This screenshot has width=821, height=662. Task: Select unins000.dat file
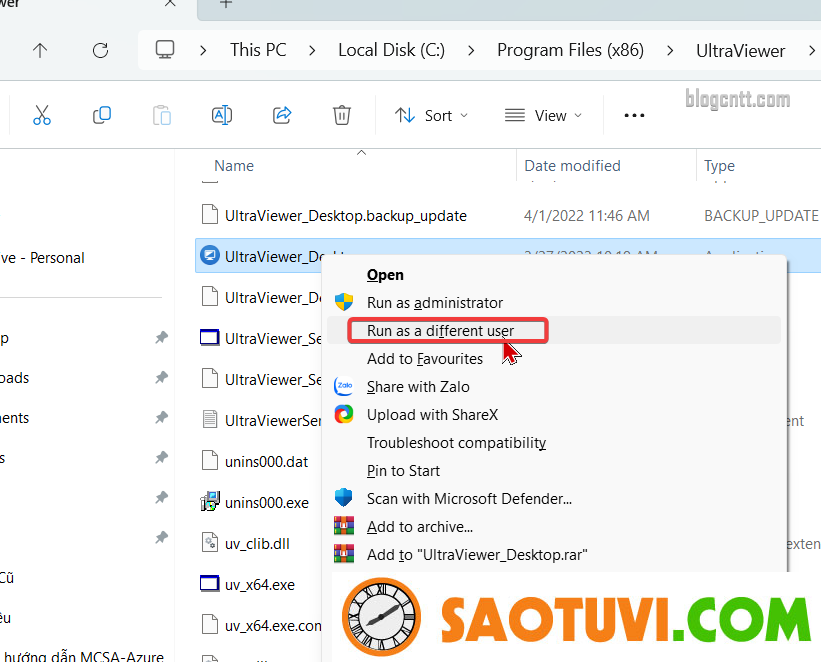(x=267, y=462)
